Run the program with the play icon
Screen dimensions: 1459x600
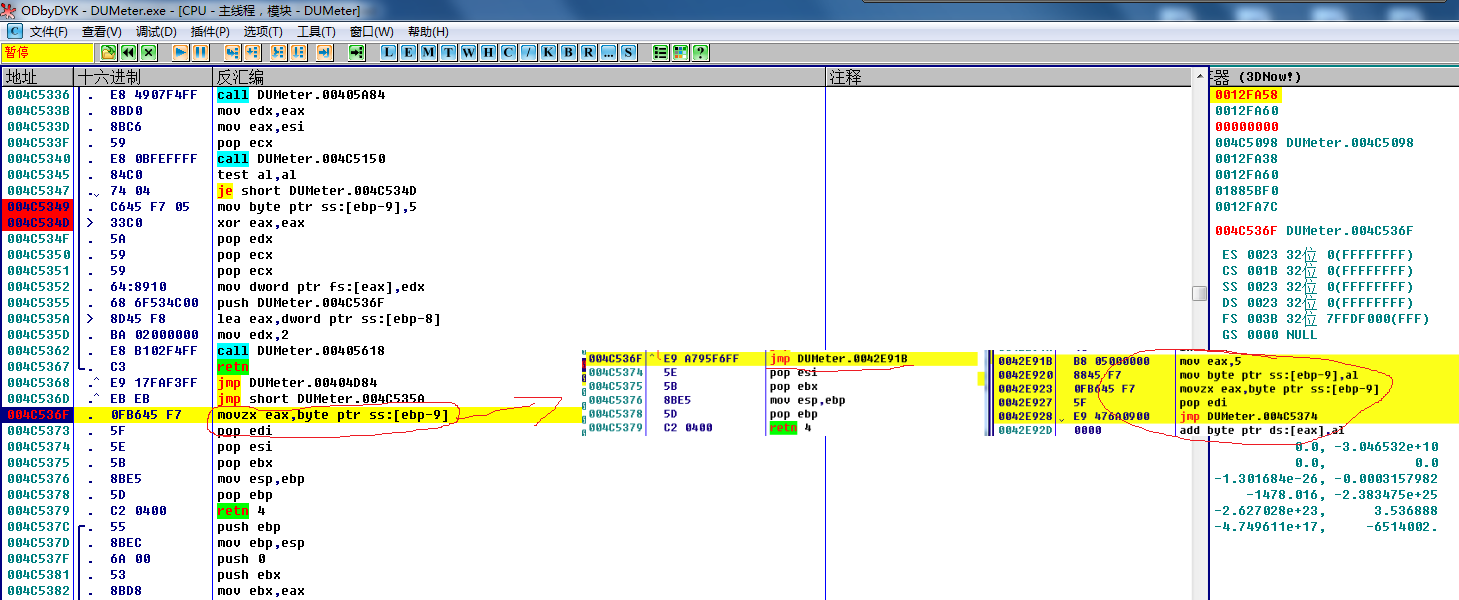point(181,52)
